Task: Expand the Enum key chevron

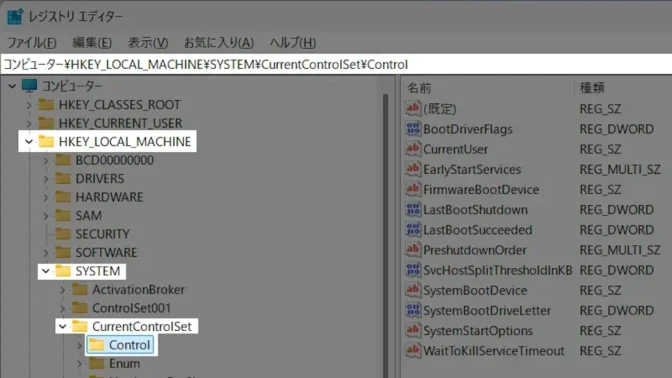Action: point(79,363)
